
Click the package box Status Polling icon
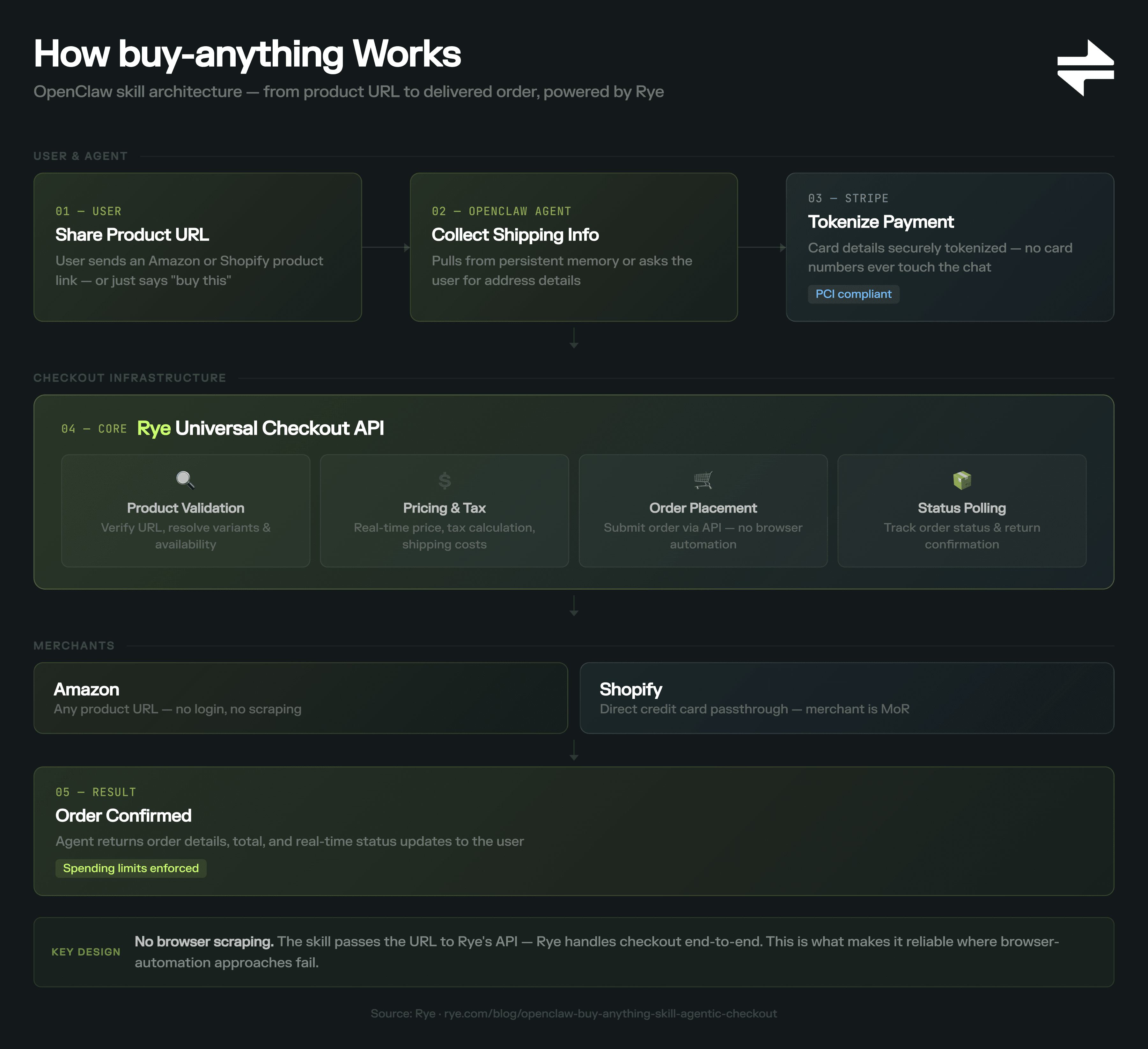[x=962, y=479]
